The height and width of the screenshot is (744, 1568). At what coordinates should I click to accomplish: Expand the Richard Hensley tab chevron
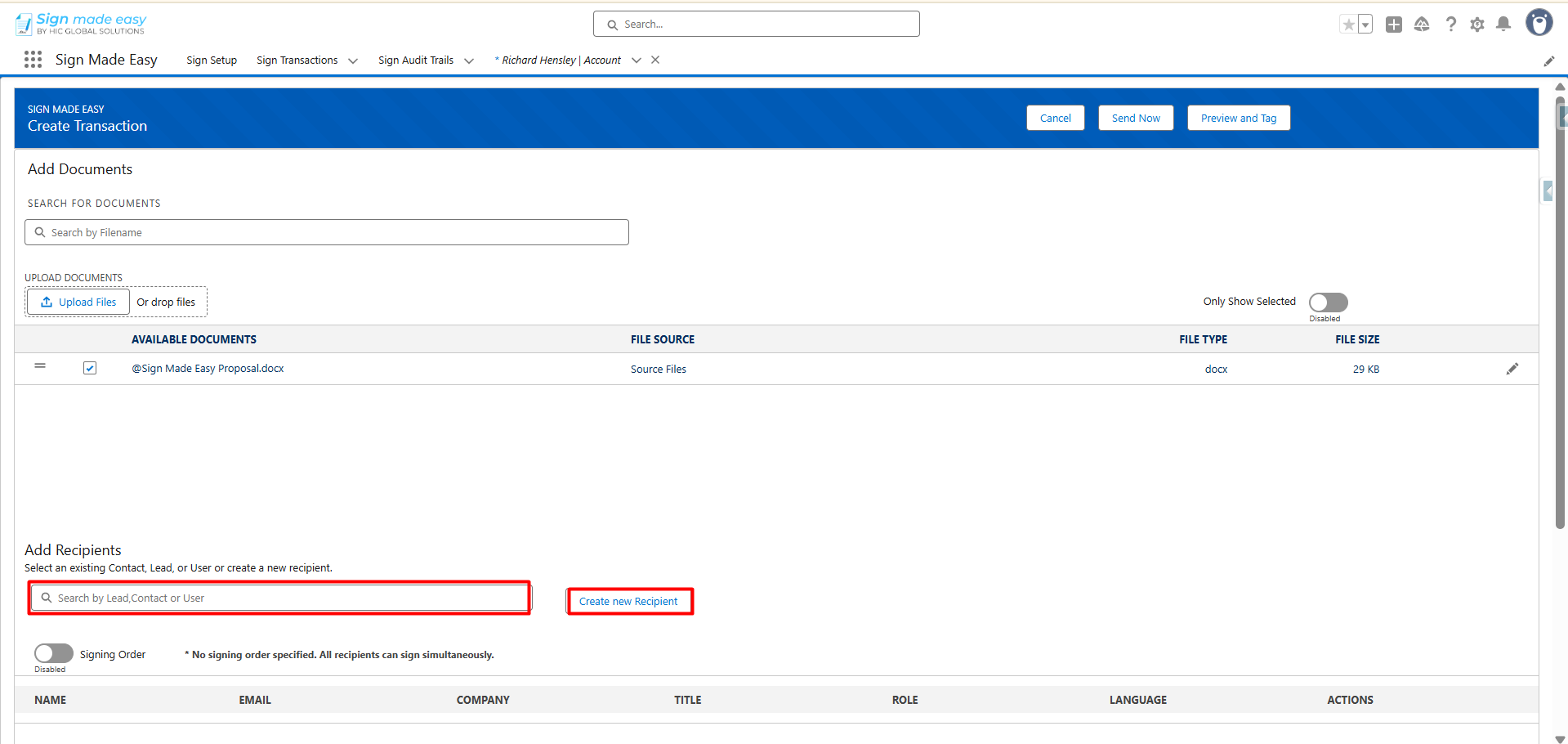click(637, 61)
